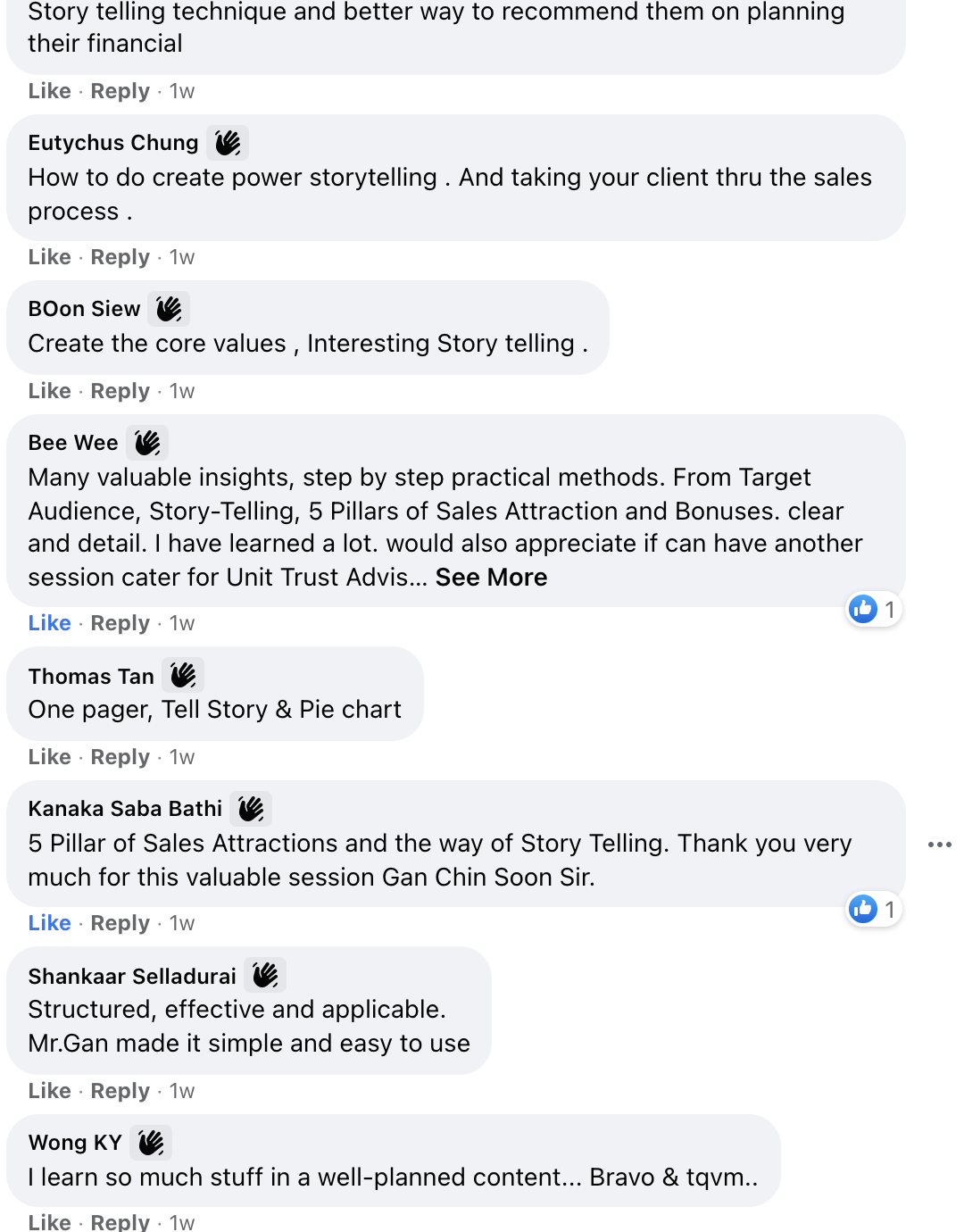Click the 1w timestamp under Thomas Tan's comment
Viewport: 964px width, 1232px height.
click(182, 757)
